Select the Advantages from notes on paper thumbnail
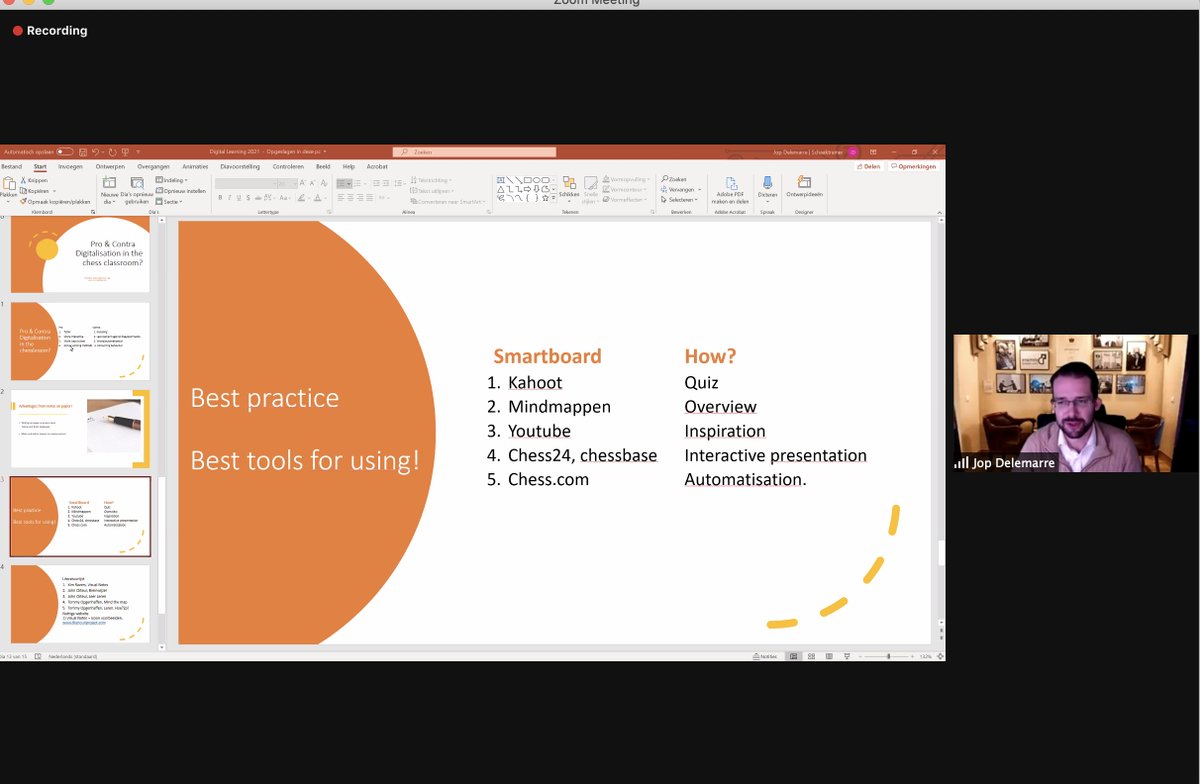The height and width of the screenshot is (784, 1200). [80, 429]
